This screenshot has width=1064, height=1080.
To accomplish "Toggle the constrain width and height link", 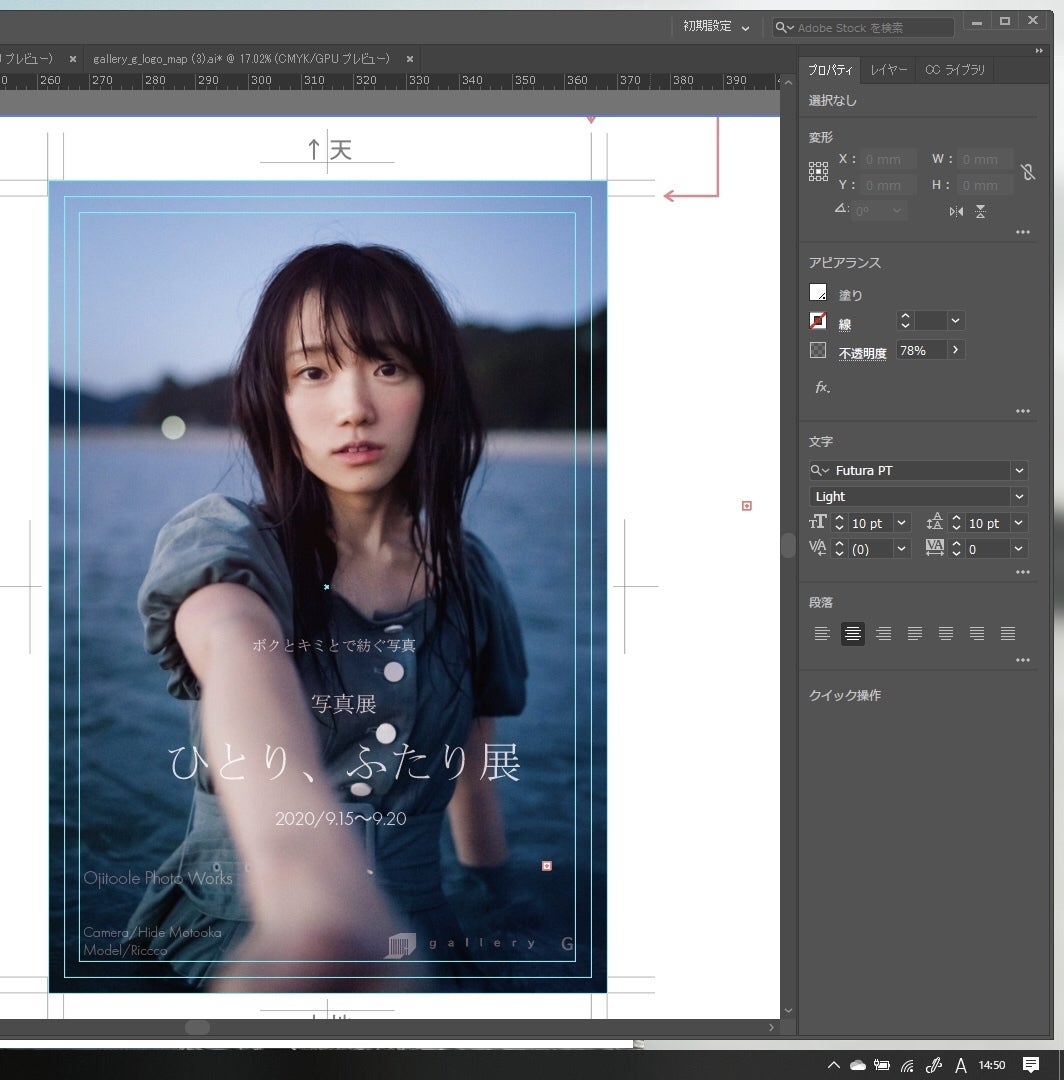I will (x=1027, y=172).
